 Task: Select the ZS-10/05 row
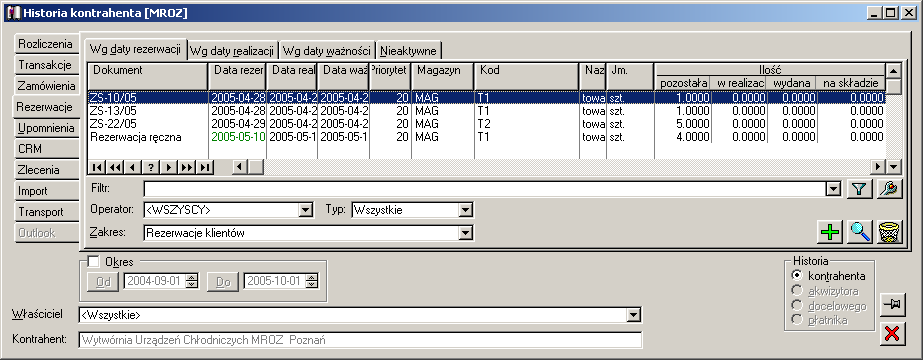click(486, 98)
